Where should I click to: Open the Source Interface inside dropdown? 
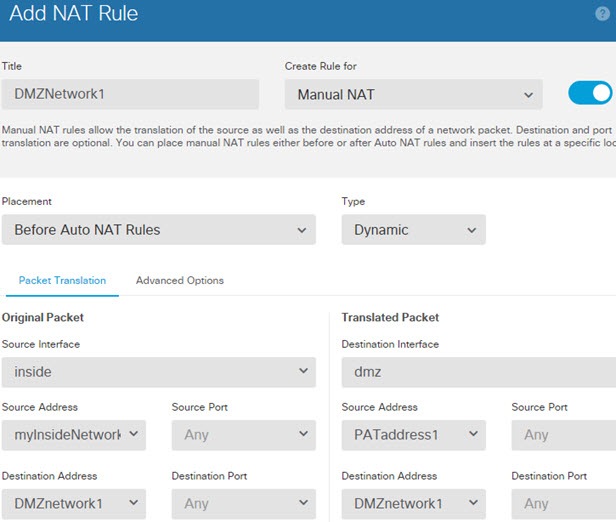coord(159,372)
